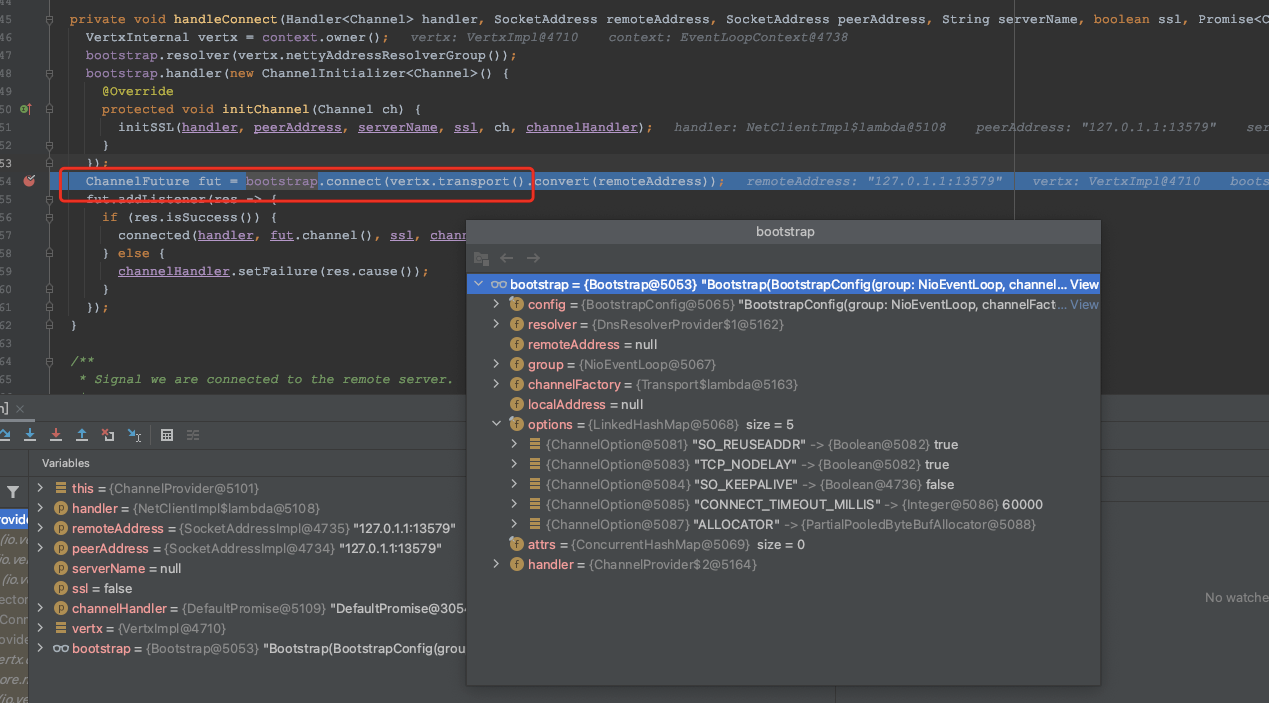Viewport: 1269px width, 703px height.
Task: Expand the vertx VertxImpl variable
Action: [40, 629]
